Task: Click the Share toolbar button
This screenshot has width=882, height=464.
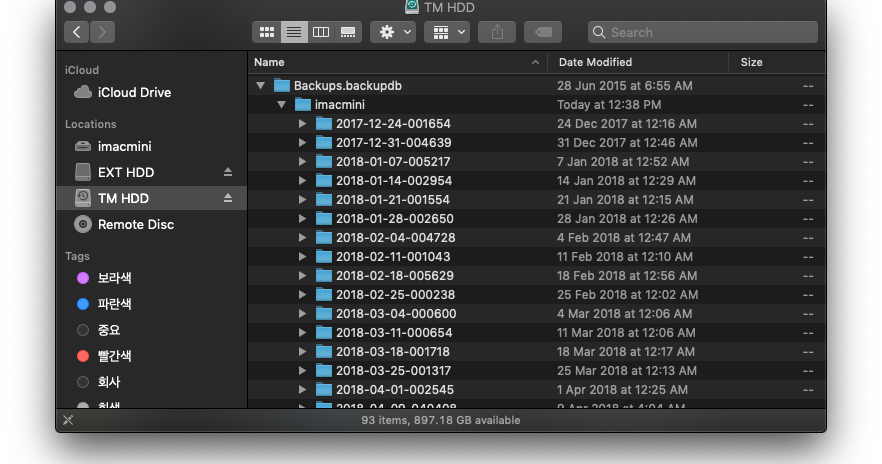Action: click(x=497, y=32)
